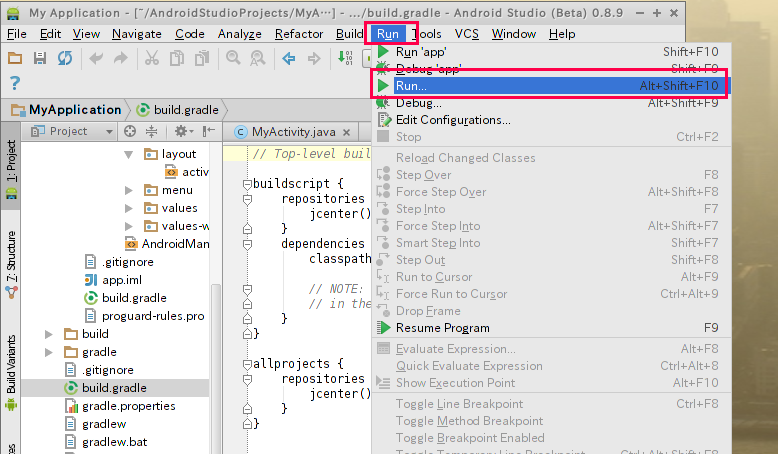The height and width of the screenshot is (454, 778).
Task: Click the scroll from source target icon
Action: click(130, 131)
